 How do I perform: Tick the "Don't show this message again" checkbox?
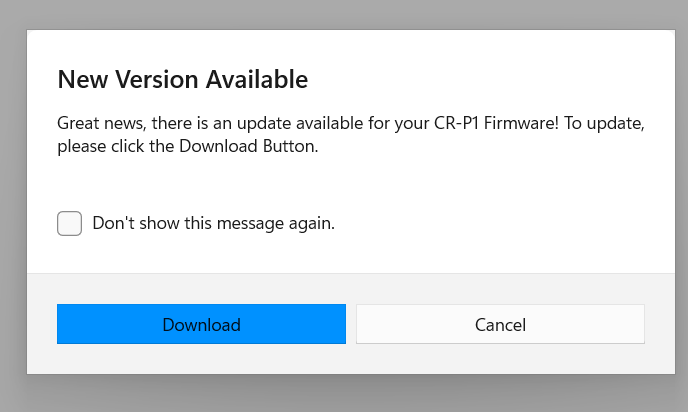(69, 224)
